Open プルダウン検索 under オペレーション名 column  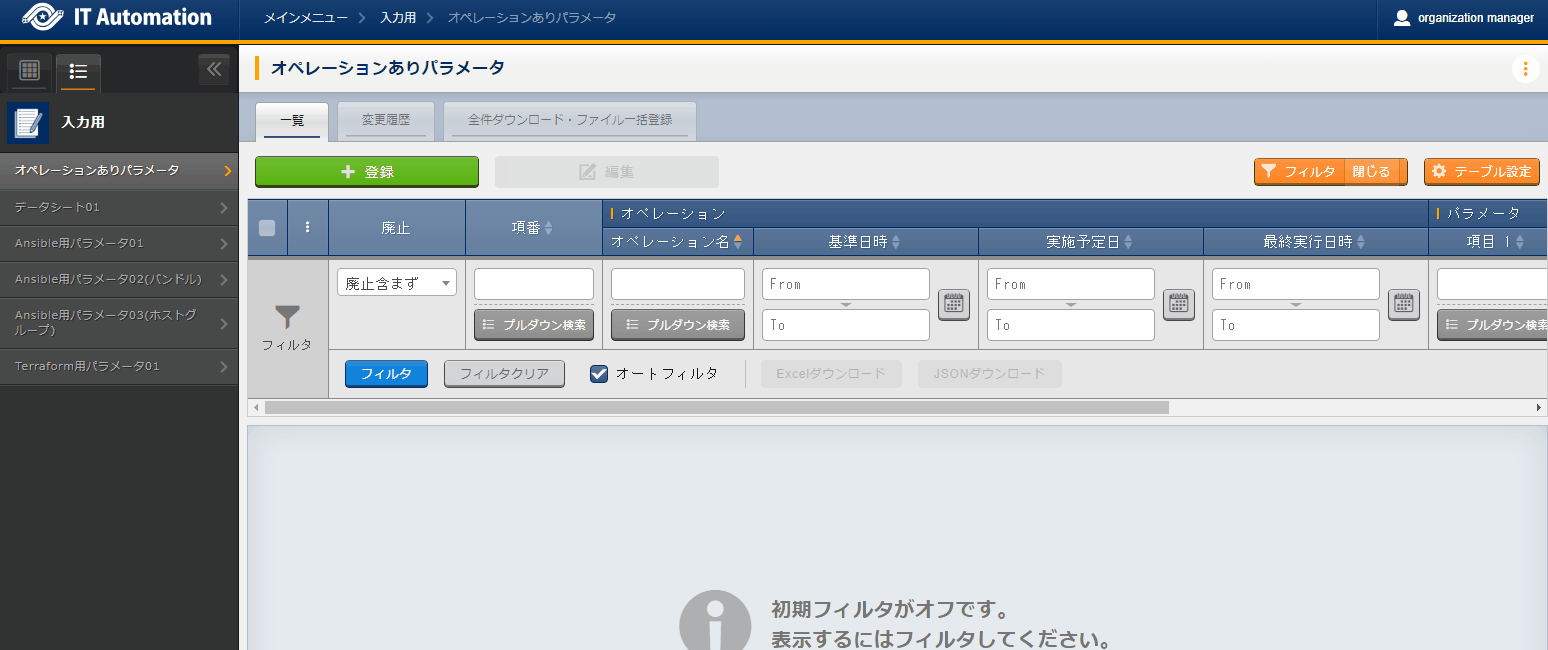click(x=677, y=325)
